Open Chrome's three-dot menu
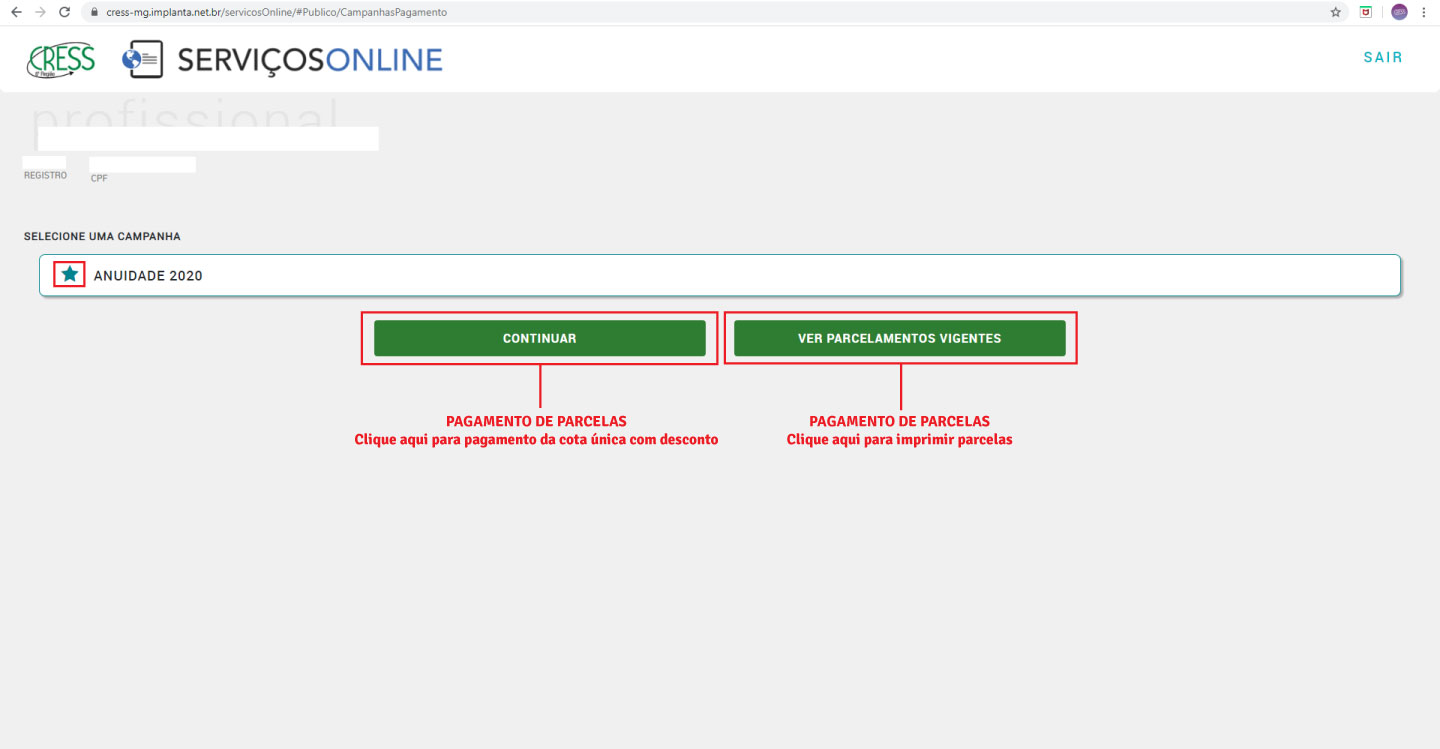1440x749 pixels. pos(1423,12)
